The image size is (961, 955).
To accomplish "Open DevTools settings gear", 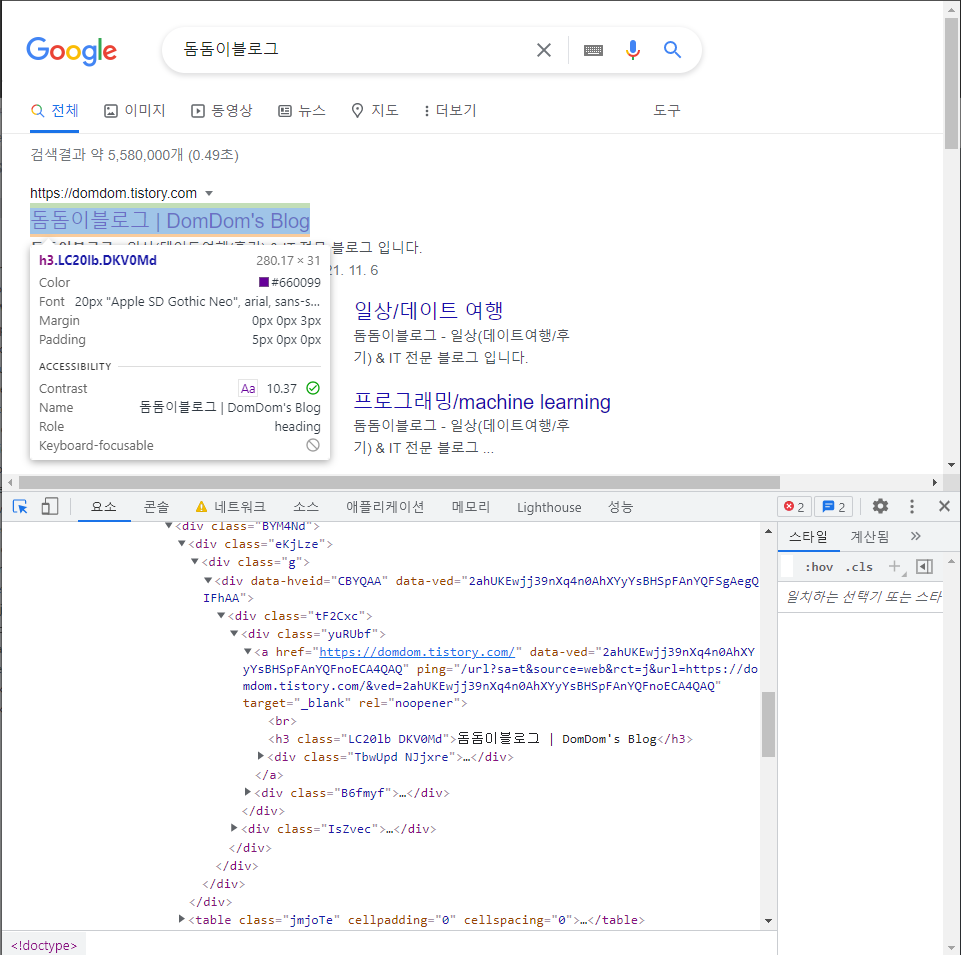I will [x=880, y=506].
